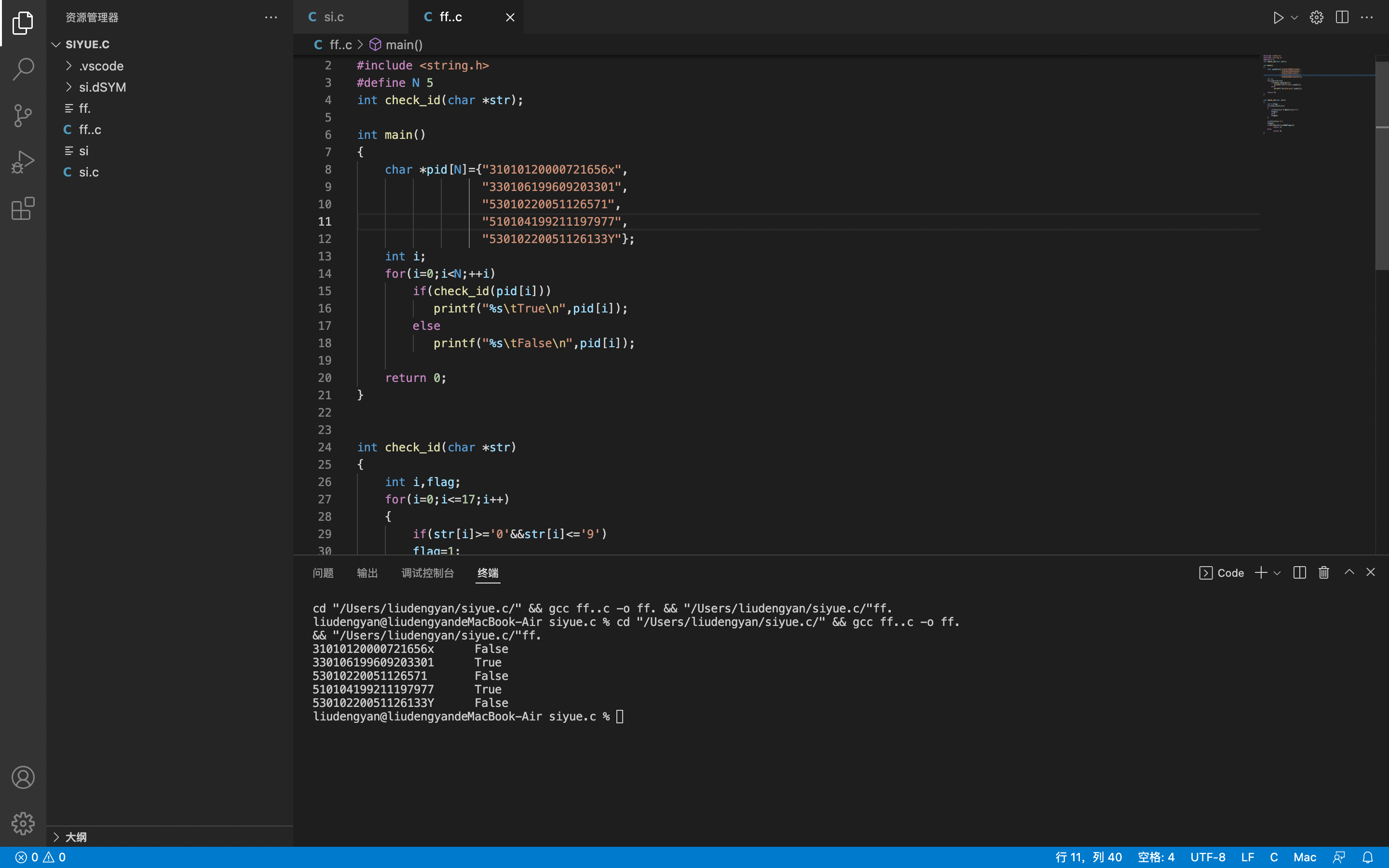The height and width of the screenshot is (868, 1389).
Task: Click the Run Code play button
Action: pyautogui.click(x=1278, y=17)
